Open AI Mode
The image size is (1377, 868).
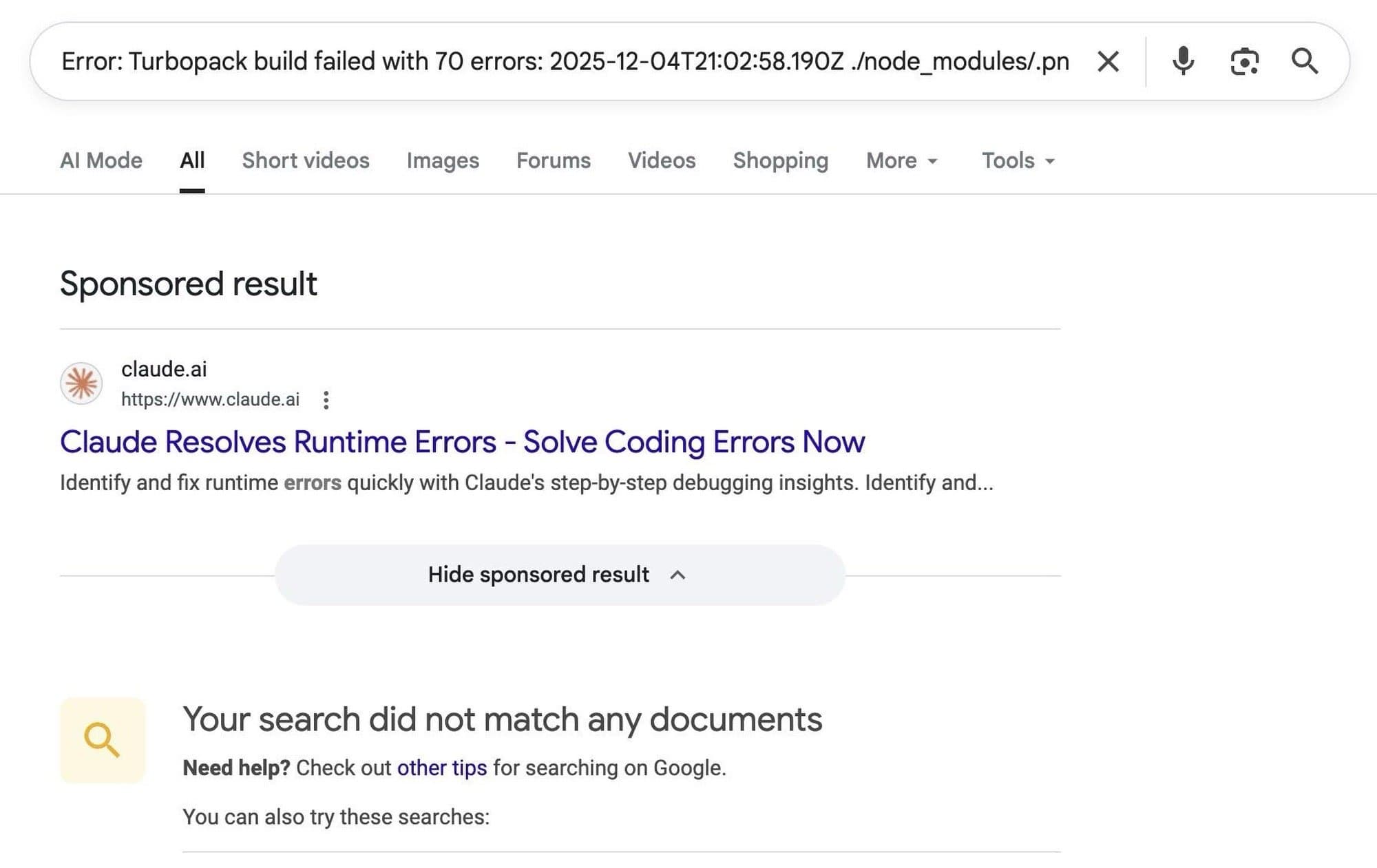(x=100, y=160)
